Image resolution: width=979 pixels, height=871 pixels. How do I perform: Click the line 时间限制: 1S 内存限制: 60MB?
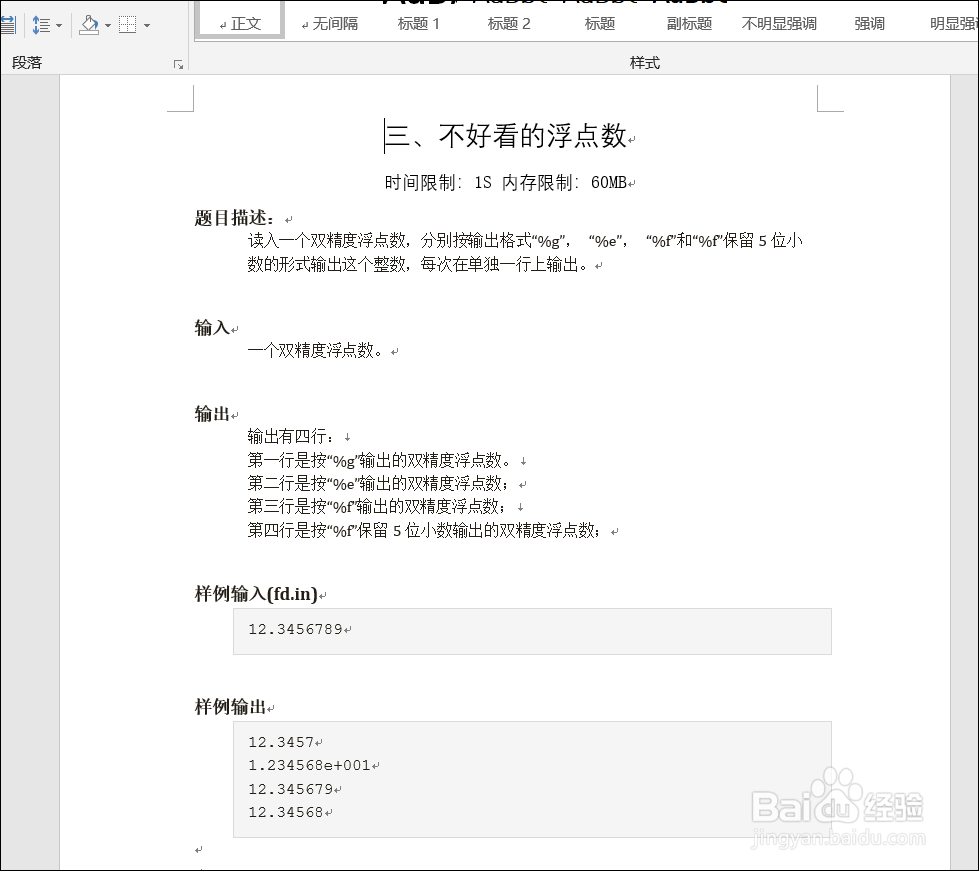(506, 182)
